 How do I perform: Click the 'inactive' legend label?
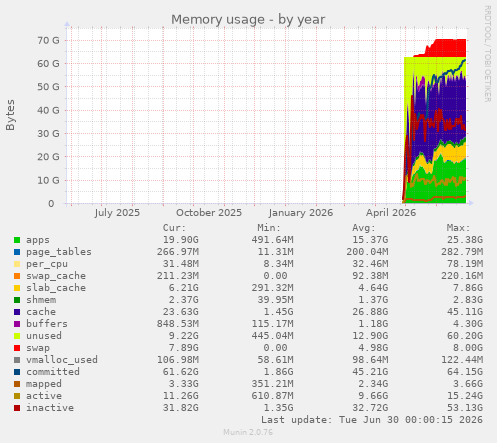pos(50,408)
